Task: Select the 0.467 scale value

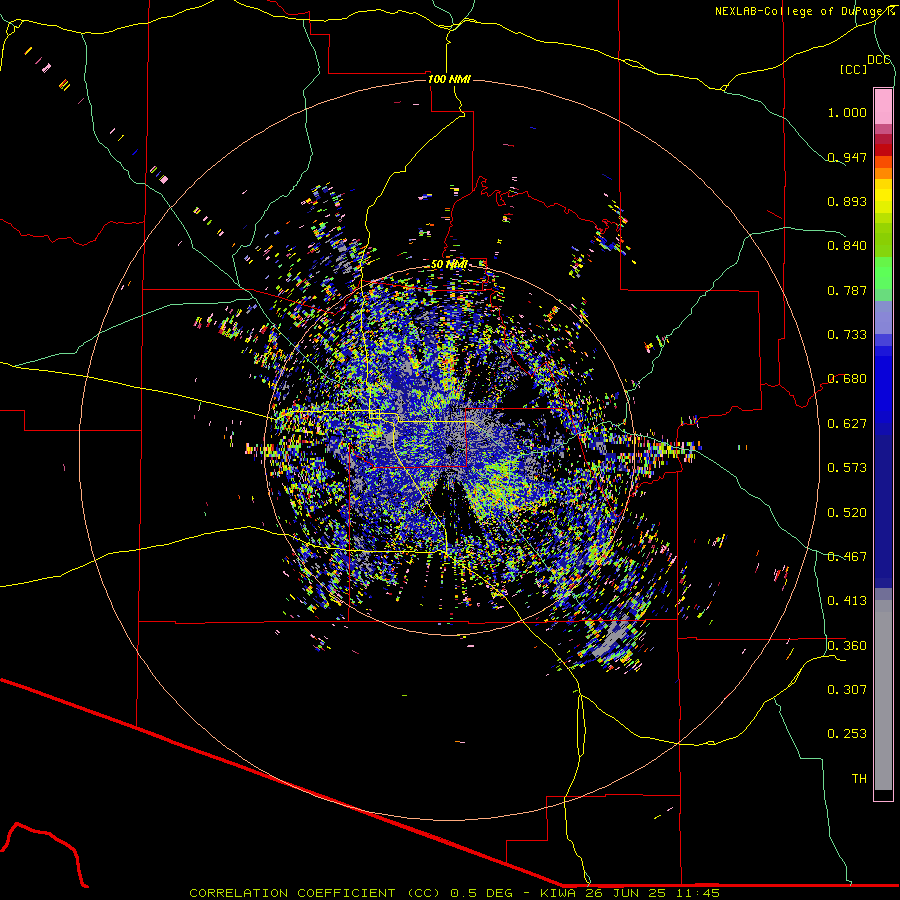Action: (847, 557)
